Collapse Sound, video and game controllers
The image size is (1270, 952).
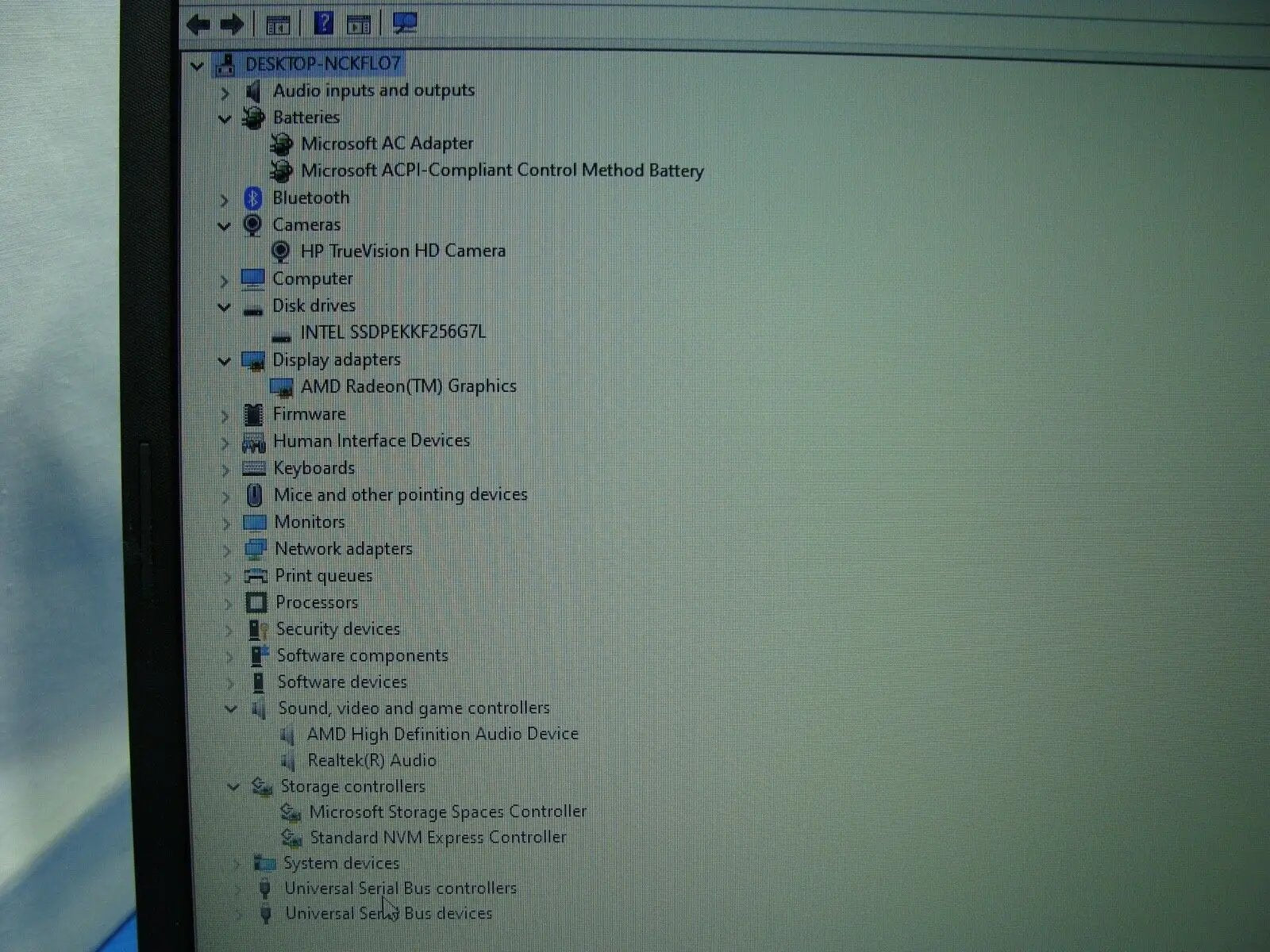click(x=230, y=708)
